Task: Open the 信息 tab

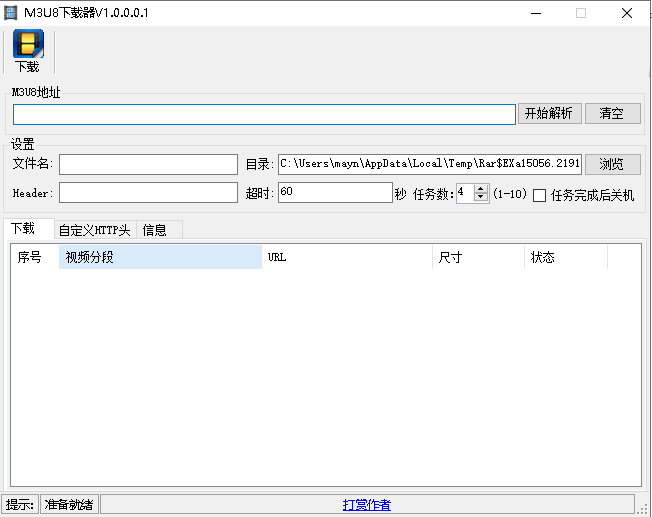Action: (159, 230)
